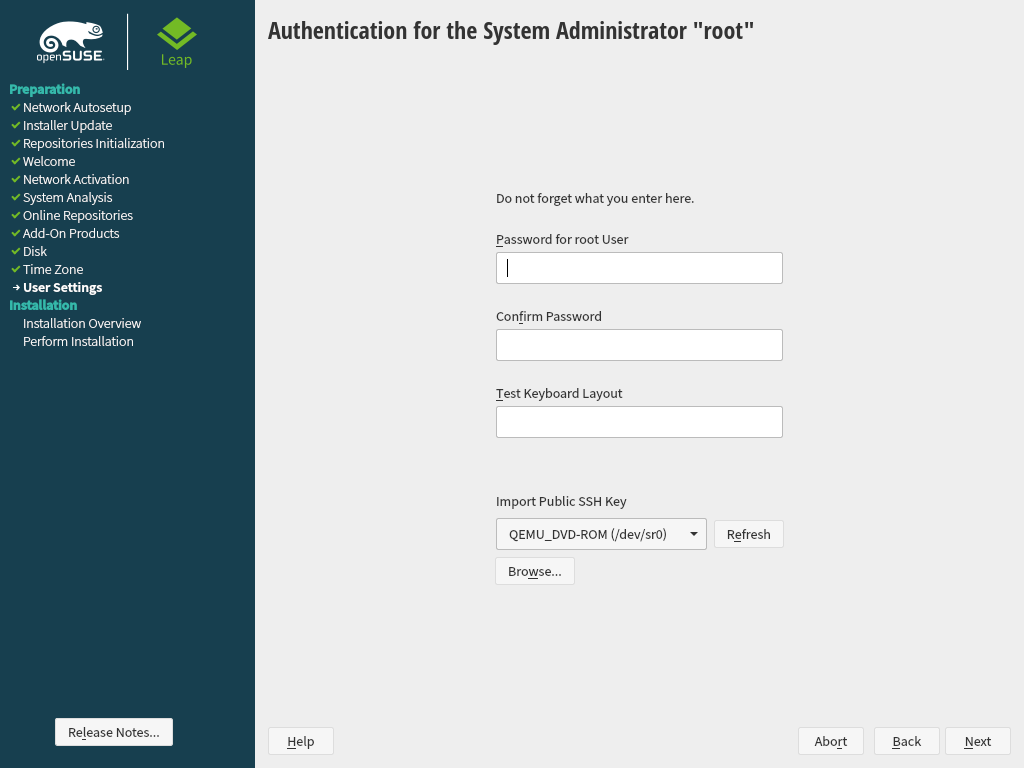
Task: Click the checkmark beside System Analysis
Action: (x=16, y=197)
